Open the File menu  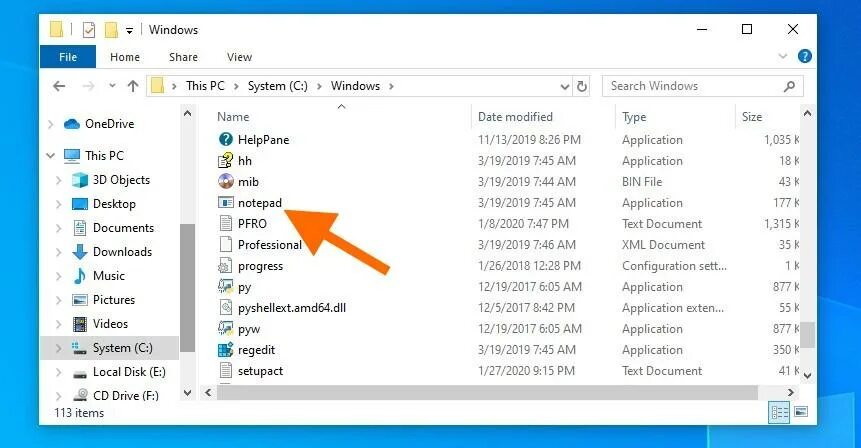pyautogui.click(x=68, y=57)
